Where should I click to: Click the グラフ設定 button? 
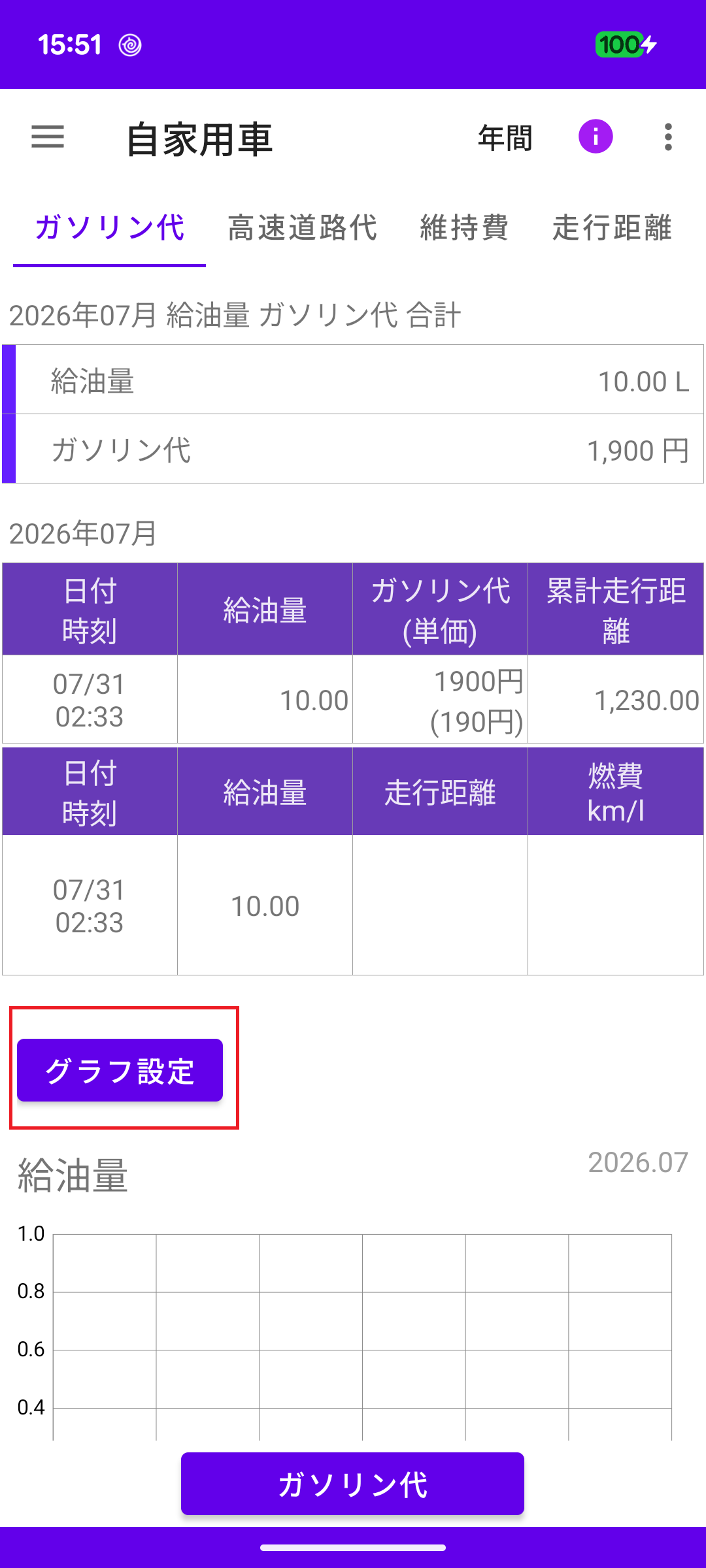120,1070
